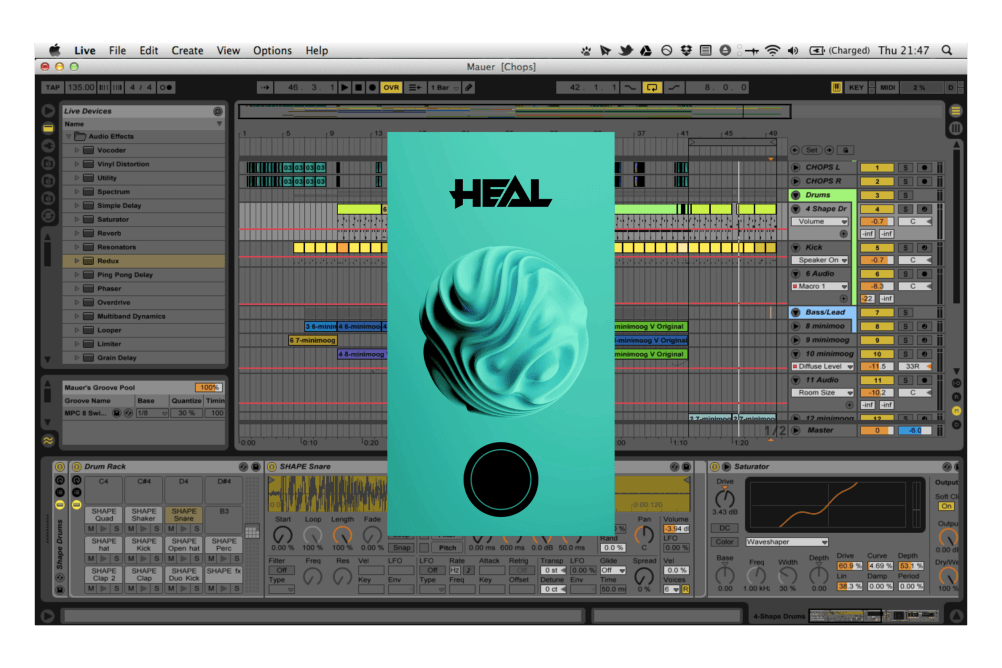The height and width of the screenshot is (668, 1002).
Task: Solo the CHOPS L track
Action: 906,167
